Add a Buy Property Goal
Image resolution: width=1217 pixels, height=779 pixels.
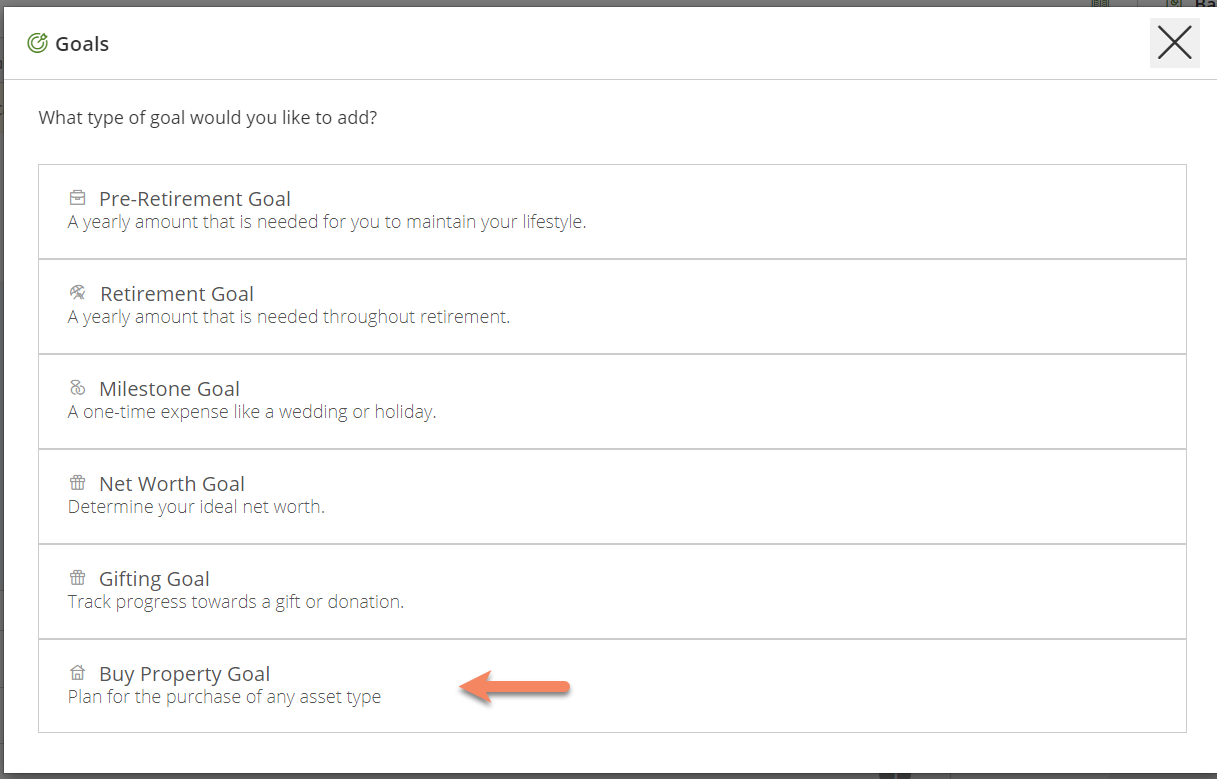click(x=185, y=674)
